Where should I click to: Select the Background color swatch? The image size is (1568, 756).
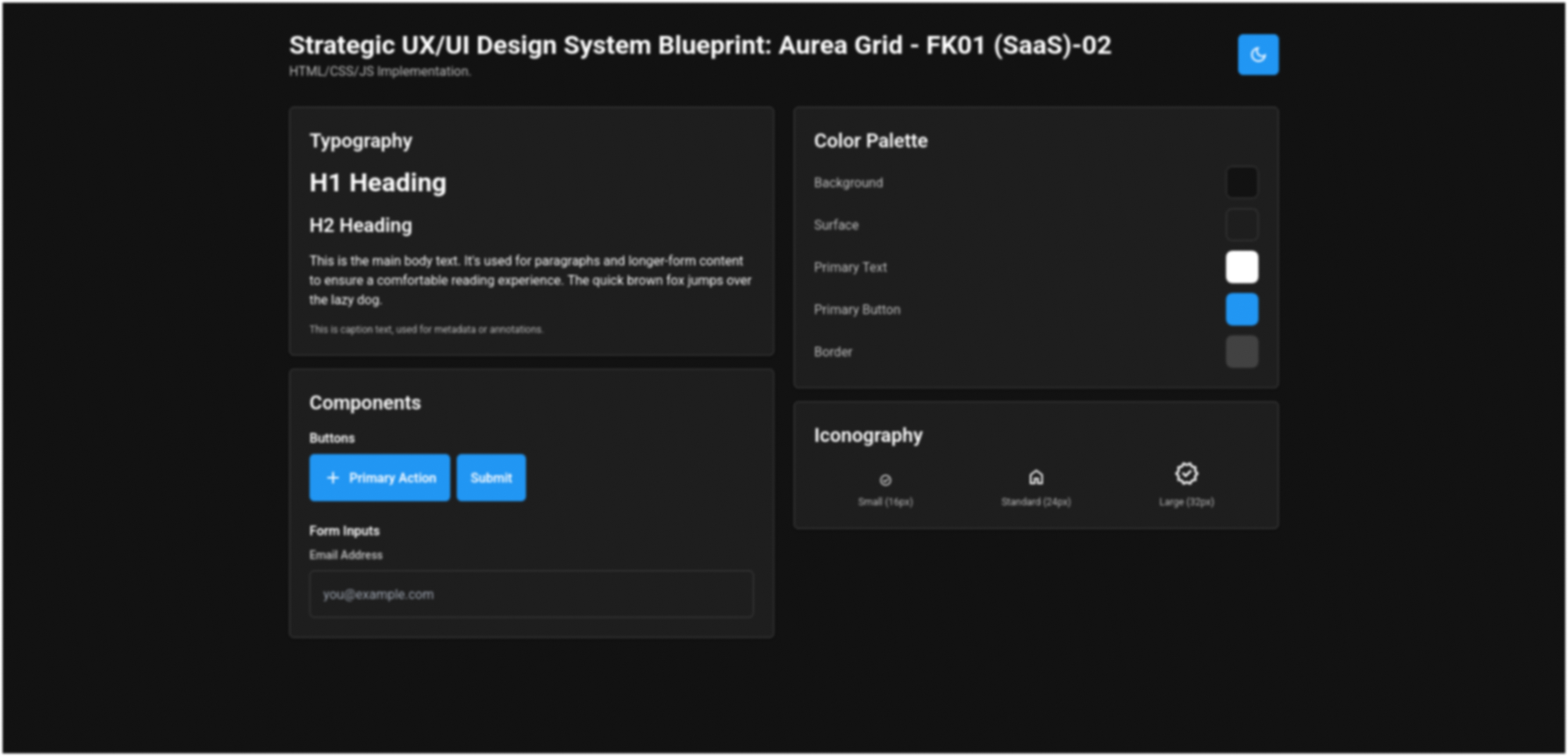point(1242,182)
